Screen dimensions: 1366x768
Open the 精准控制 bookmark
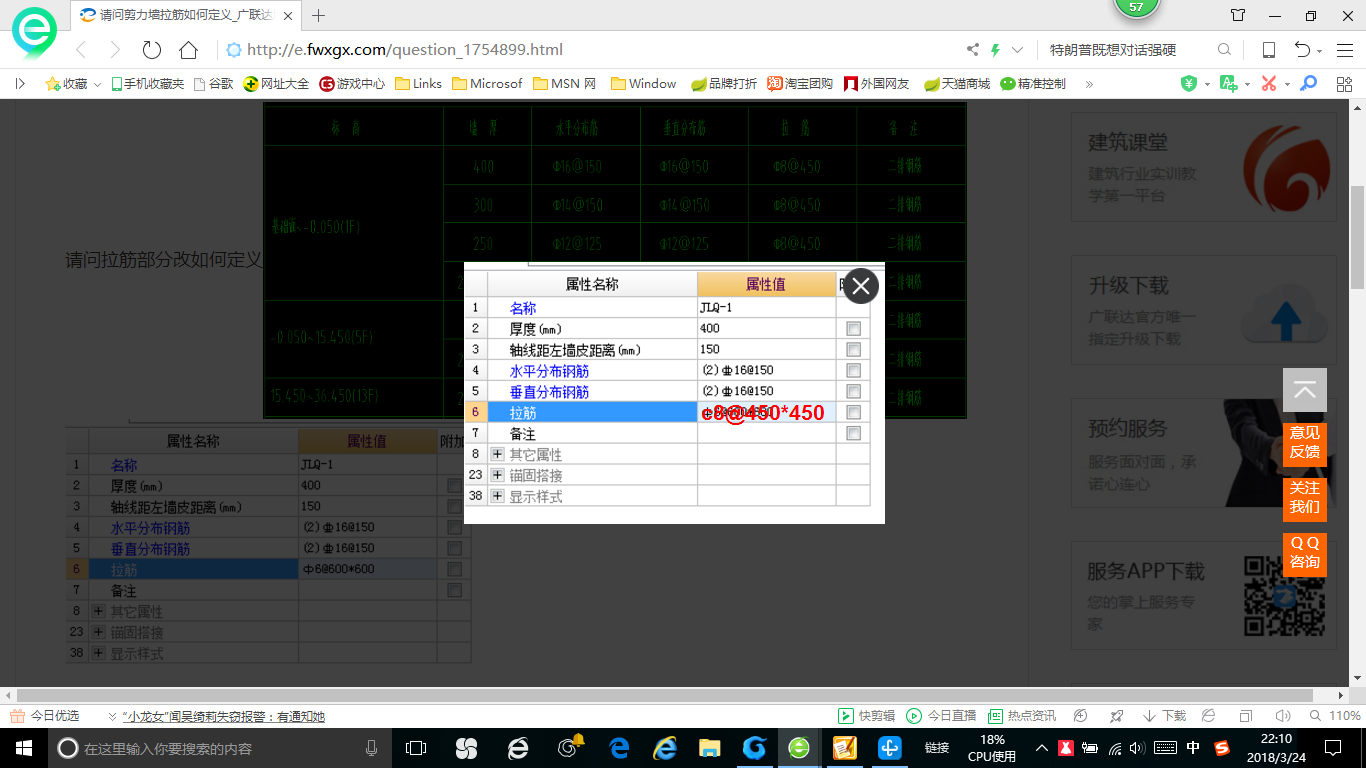(1033, 84)
